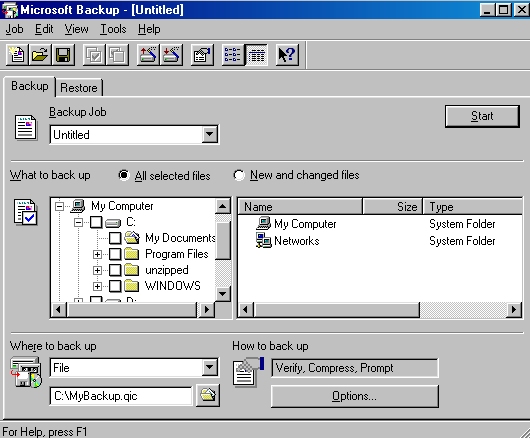Click the Options... button
This screenshot has height=438, width=530.
click(x=355, y=396)
